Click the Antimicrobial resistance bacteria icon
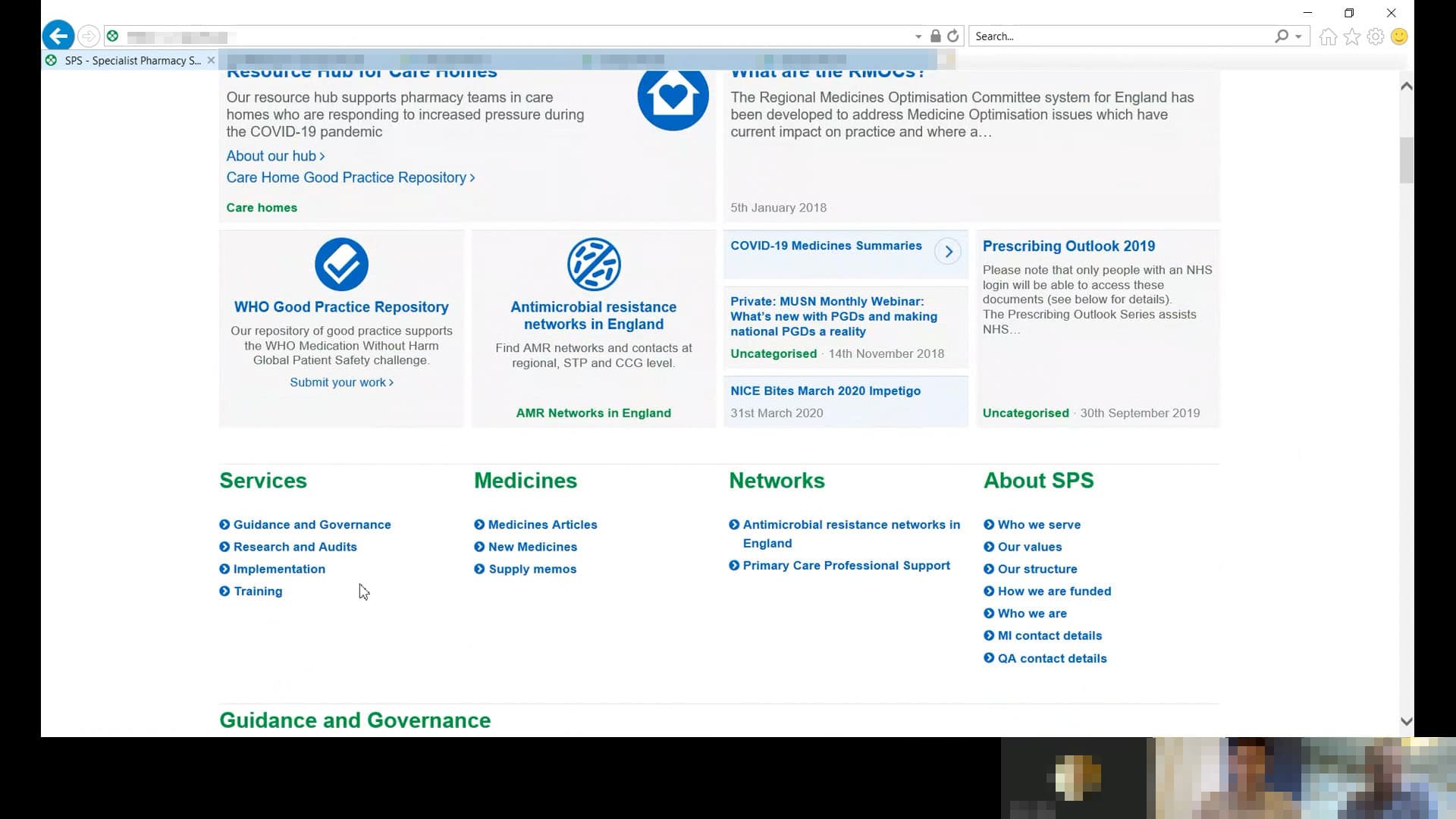The width and height of the screenshot is (1456, 819). pos(594,264)
